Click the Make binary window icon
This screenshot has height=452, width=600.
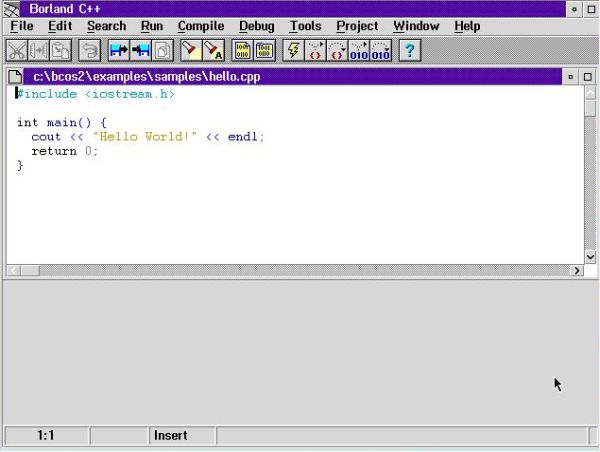click(264, 51)
